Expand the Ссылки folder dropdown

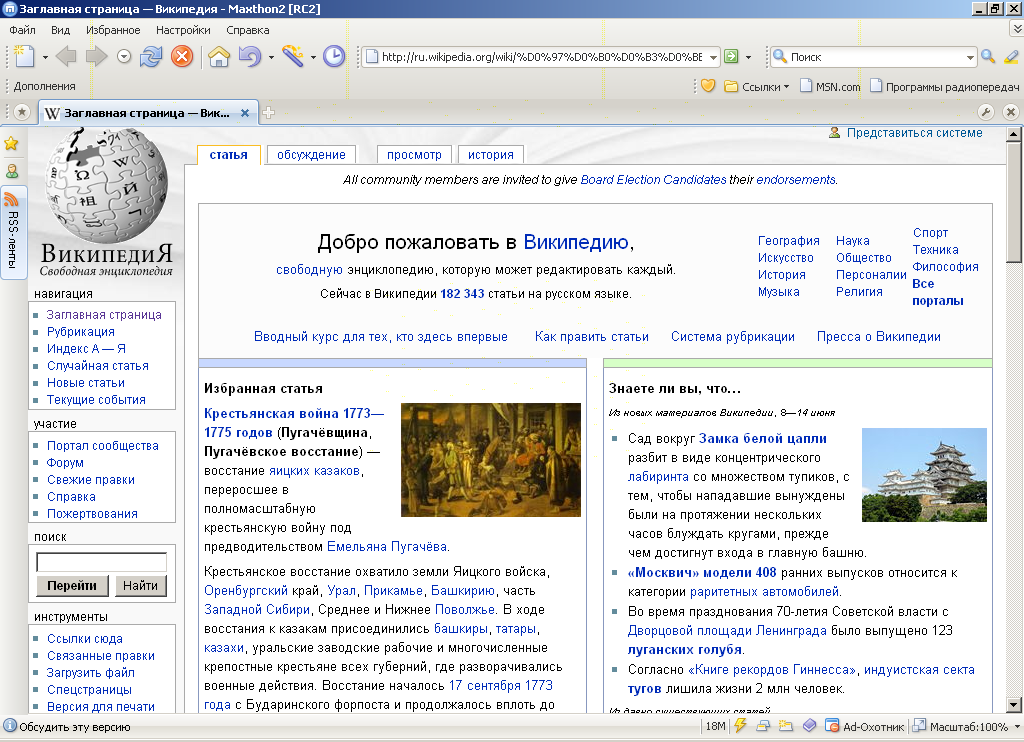pos(786,87)
